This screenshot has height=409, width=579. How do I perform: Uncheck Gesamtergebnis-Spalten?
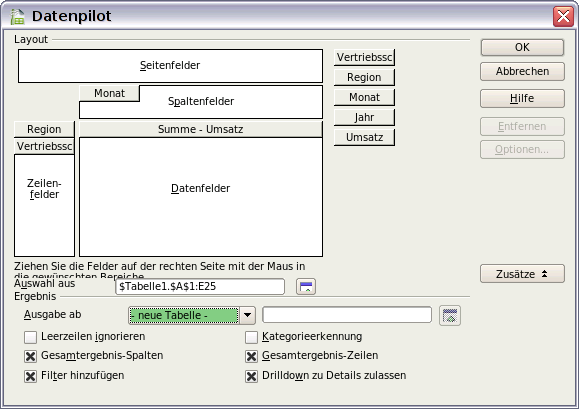30,356
